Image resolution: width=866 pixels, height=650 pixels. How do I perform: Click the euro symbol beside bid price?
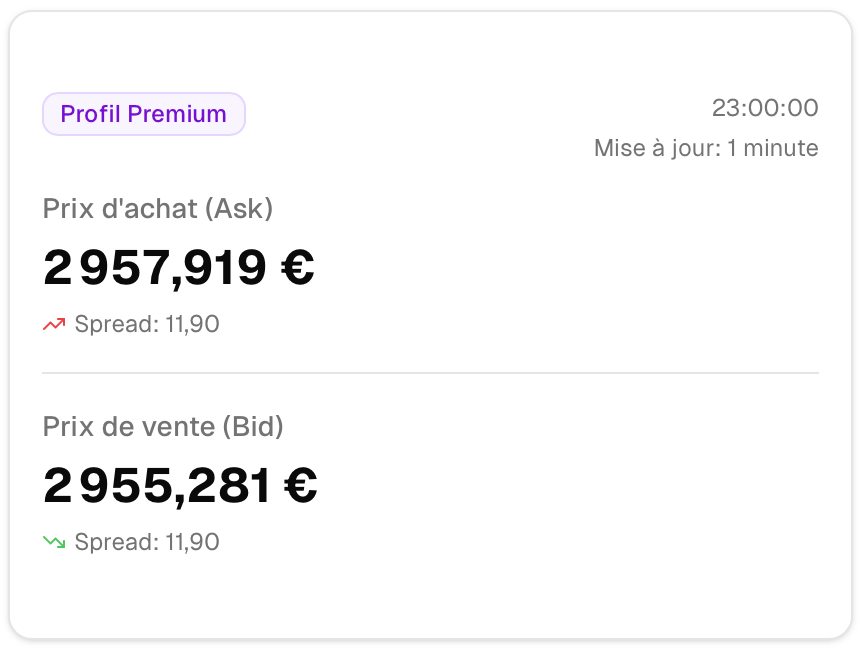[301, 485]
